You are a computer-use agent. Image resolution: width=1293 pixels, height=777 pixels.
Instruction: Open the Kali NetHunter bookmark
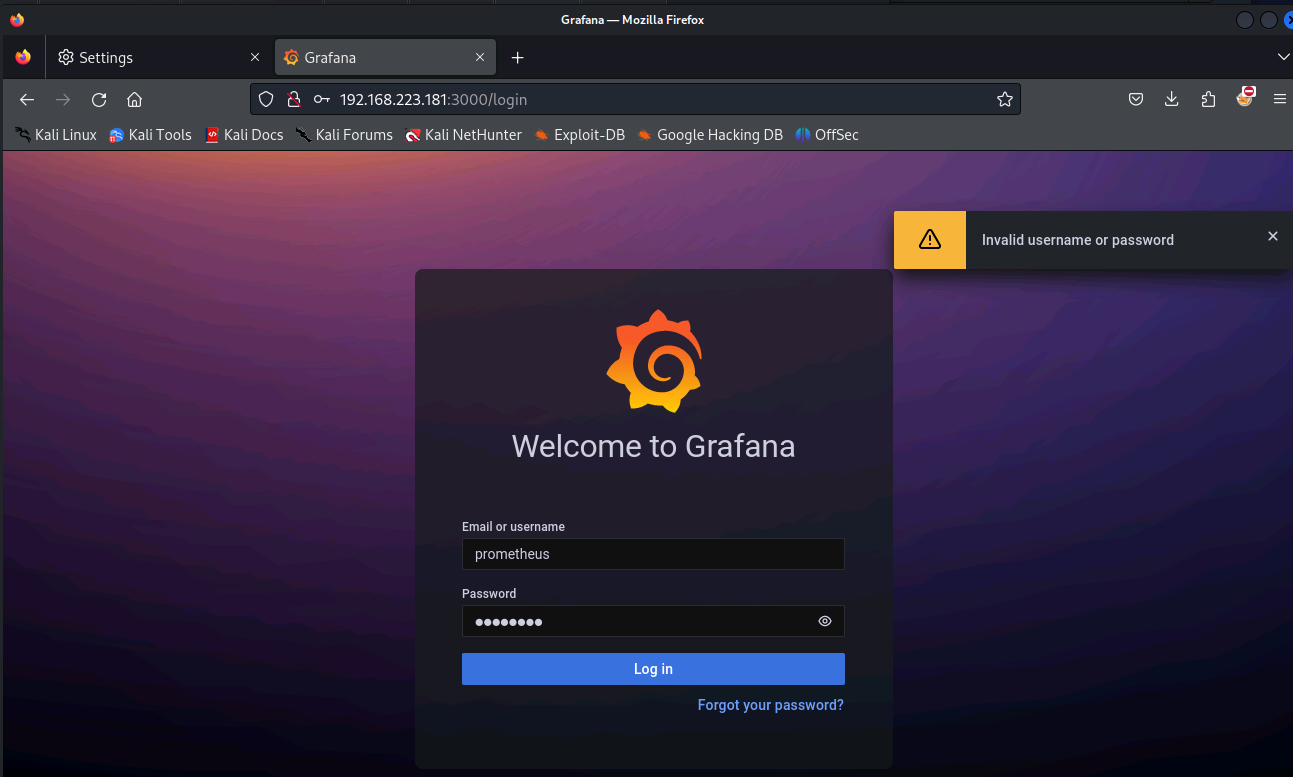click(x=463, y=135)
